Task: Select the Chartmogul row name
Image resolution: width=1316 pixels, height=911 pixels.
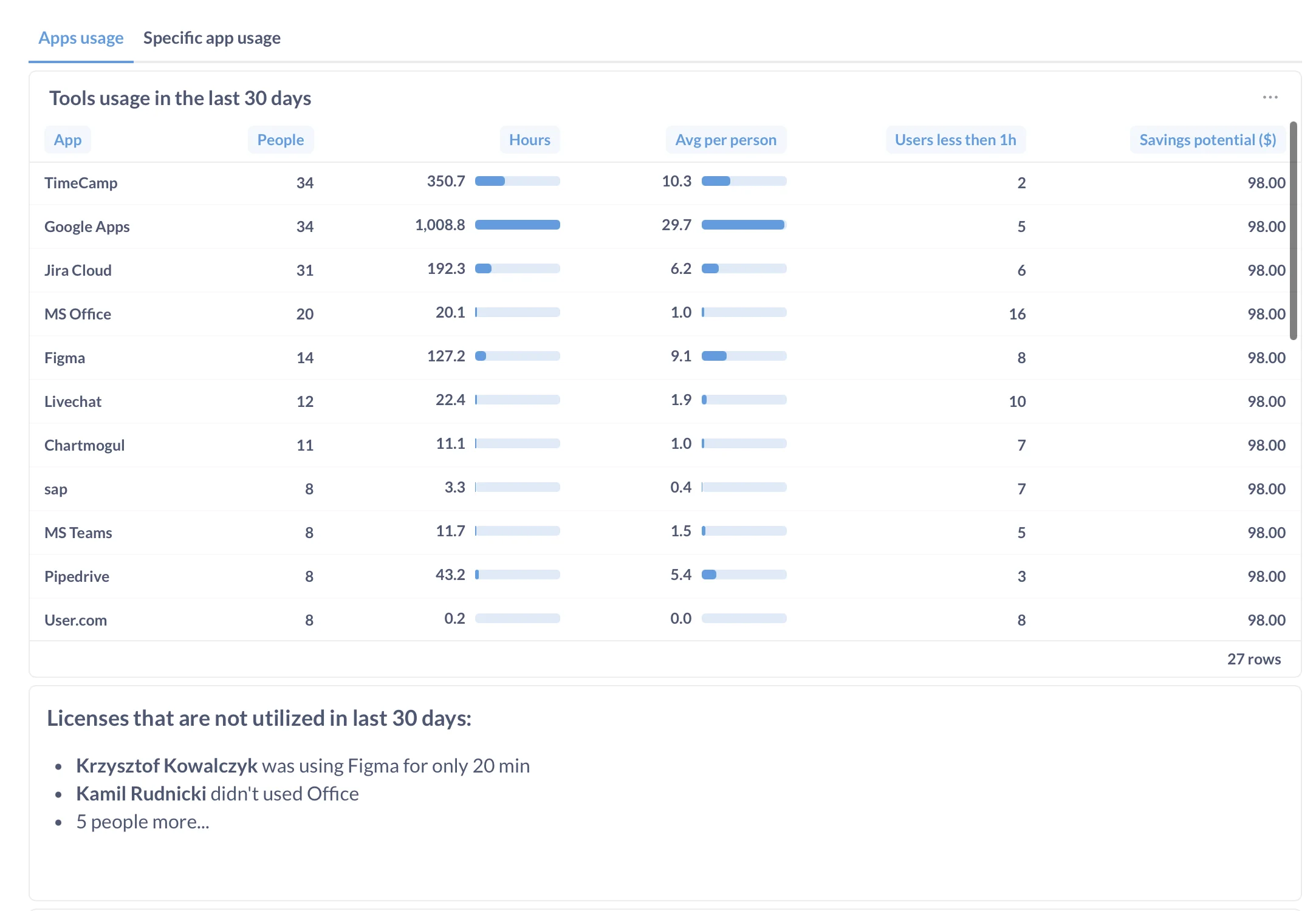Action: (x=84, y=445)
